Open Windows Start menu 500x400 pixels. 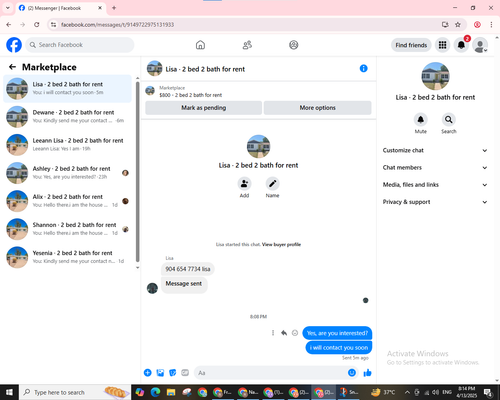pyautogui.click(x=9, y=392)
